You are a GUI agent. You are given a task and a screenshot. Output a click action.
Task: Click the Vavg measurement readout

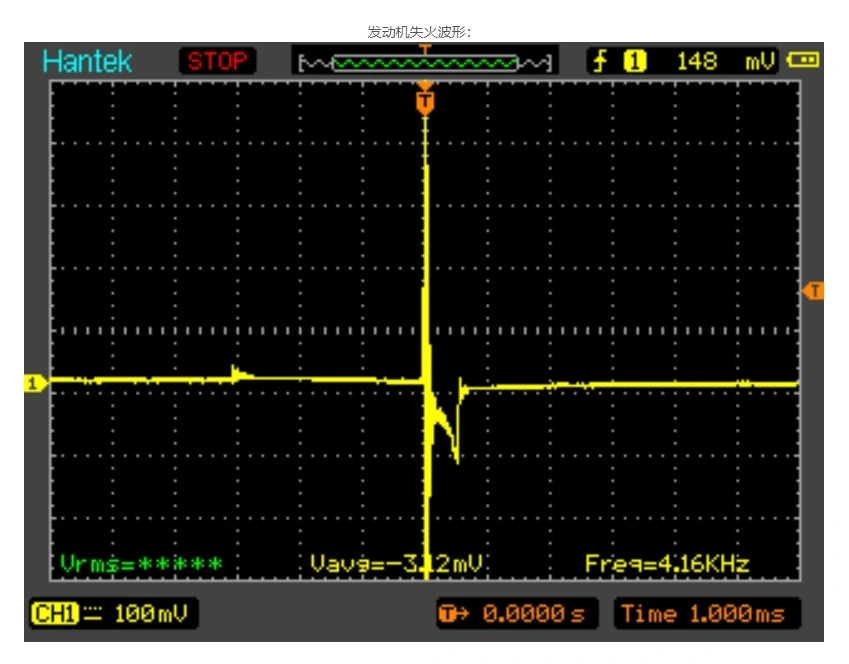coord(397,564)
